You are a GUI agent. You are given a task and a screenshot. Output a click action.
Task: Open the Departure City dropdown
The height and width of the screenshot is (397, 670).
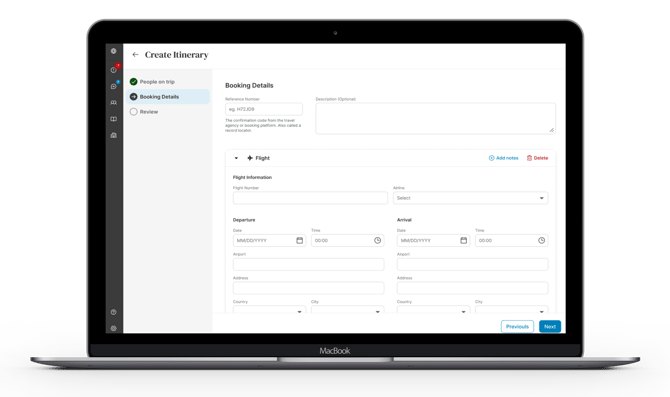point(347,310)
